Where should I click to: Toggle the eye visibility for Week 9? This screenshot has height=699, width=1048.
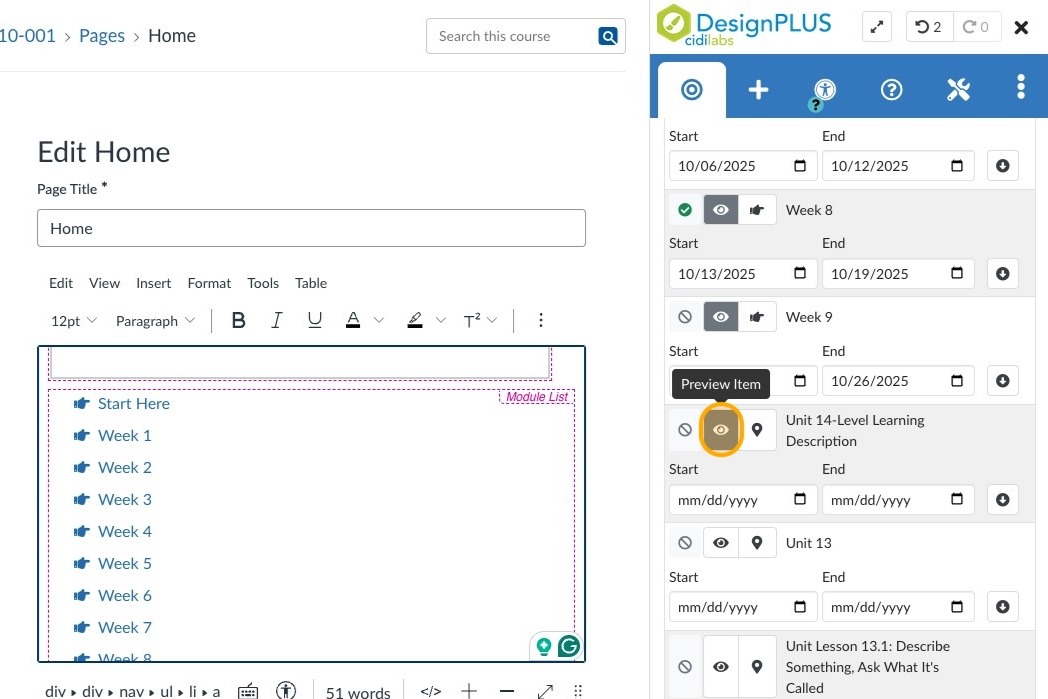point(721,317)
